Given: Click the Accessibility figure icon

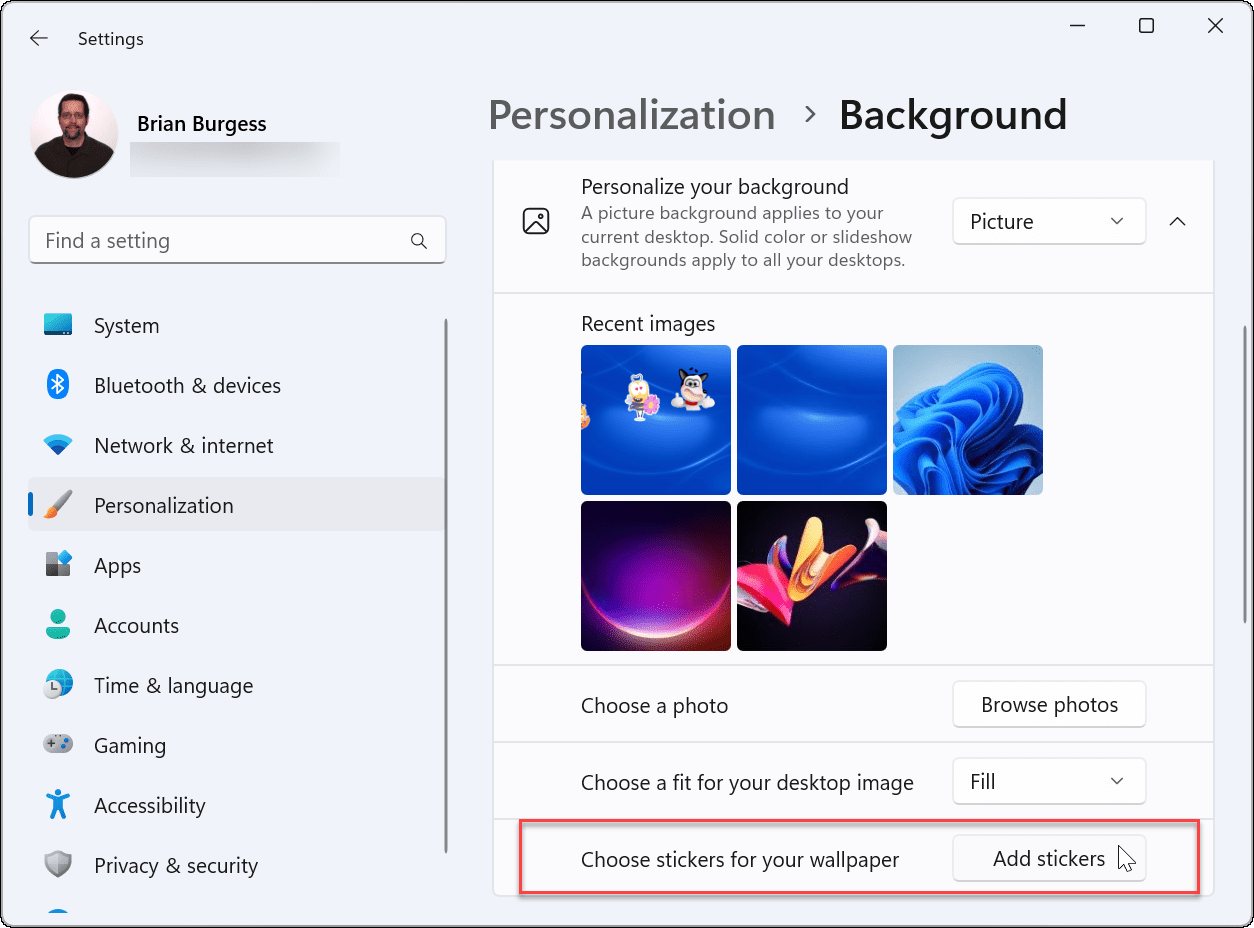Looking at the screenshot, I should click(58, 805).
